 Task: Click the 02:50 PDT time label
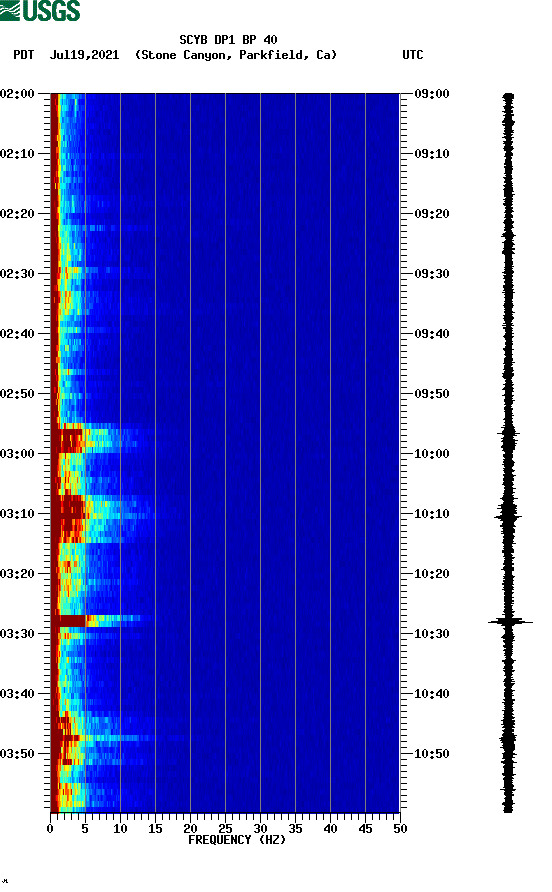tap(17, 394)
